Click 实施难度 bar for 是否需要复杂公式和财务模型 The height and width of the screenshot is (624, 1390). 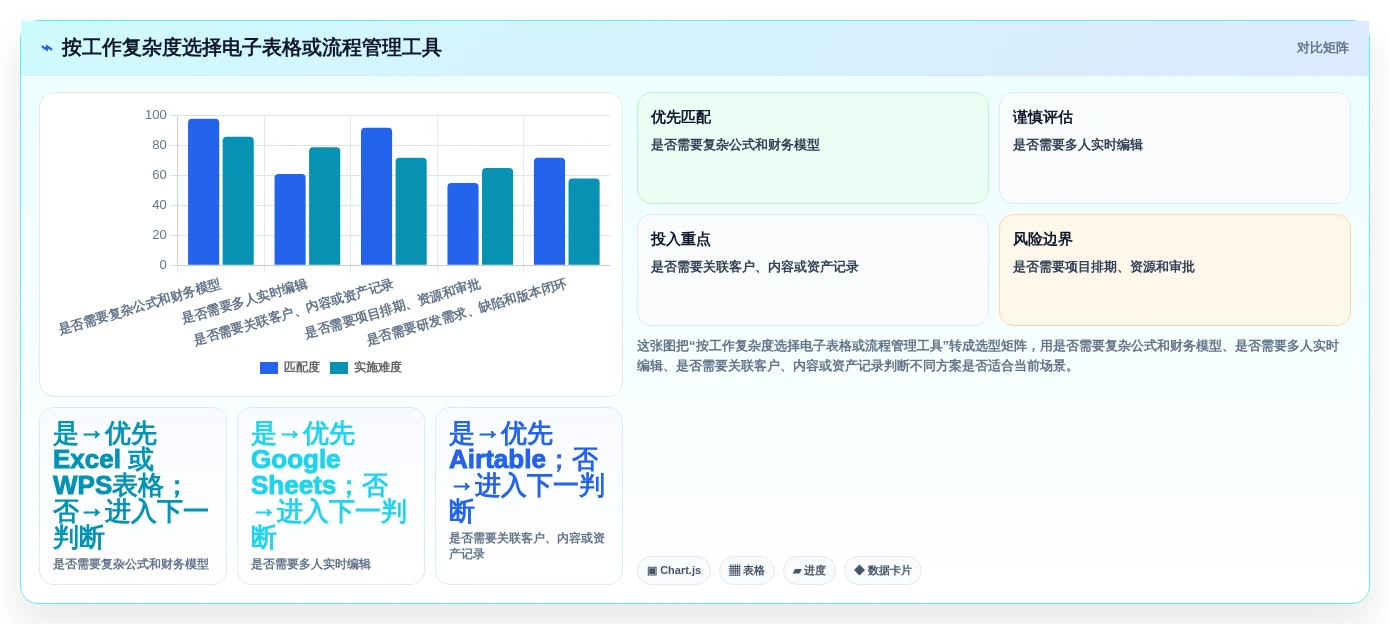point(238,201)
